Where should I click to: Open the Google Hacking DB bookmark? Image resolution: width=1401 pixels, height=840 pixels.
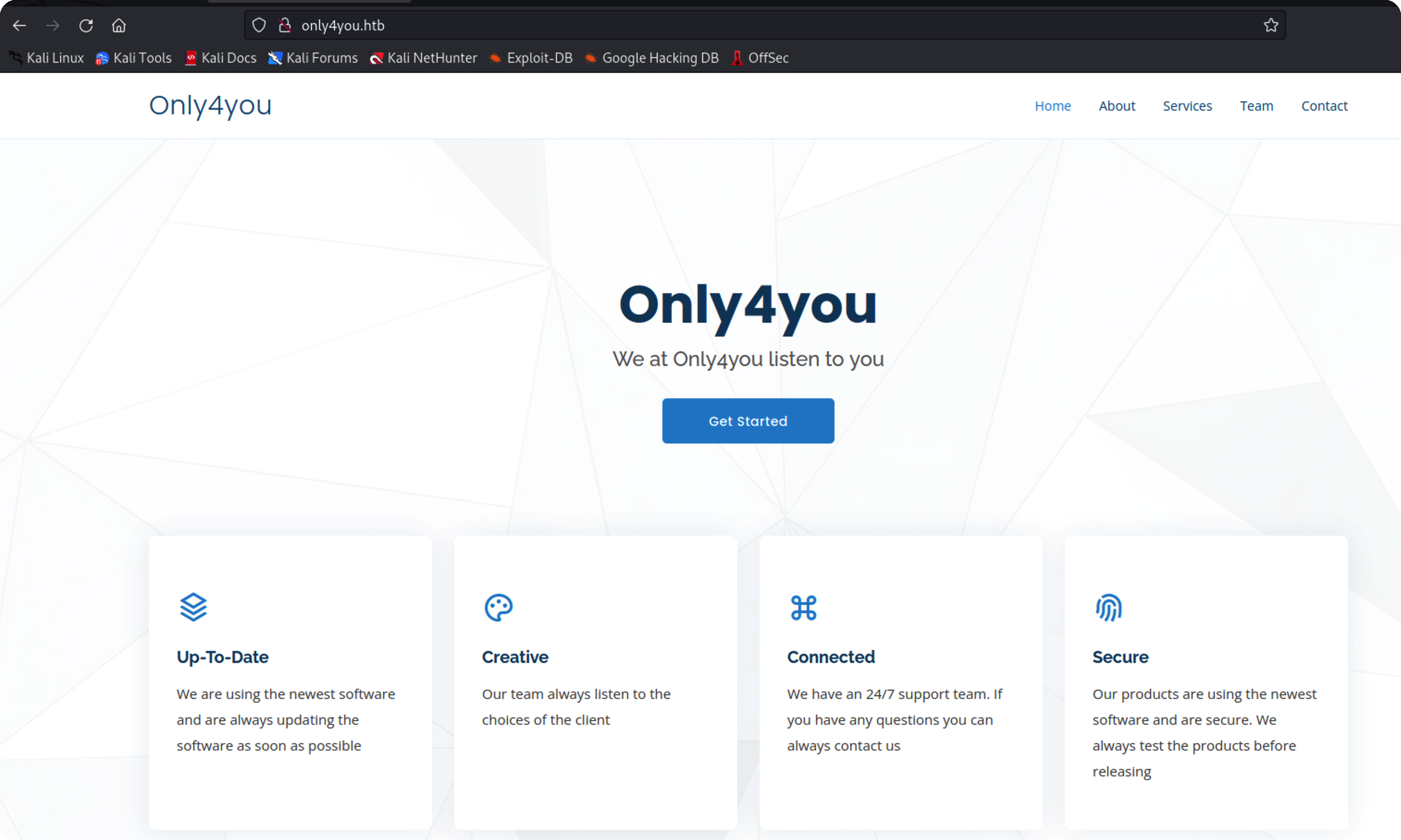[x=652, y=58]
